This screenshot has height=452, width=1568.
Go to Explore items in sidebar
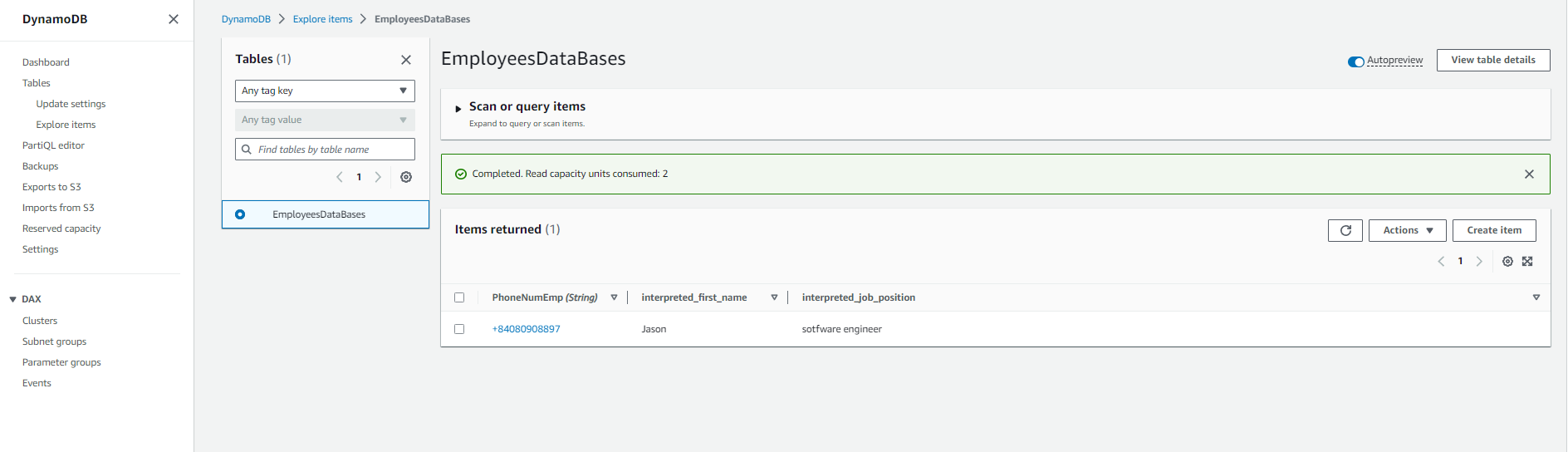pos(66,125)
